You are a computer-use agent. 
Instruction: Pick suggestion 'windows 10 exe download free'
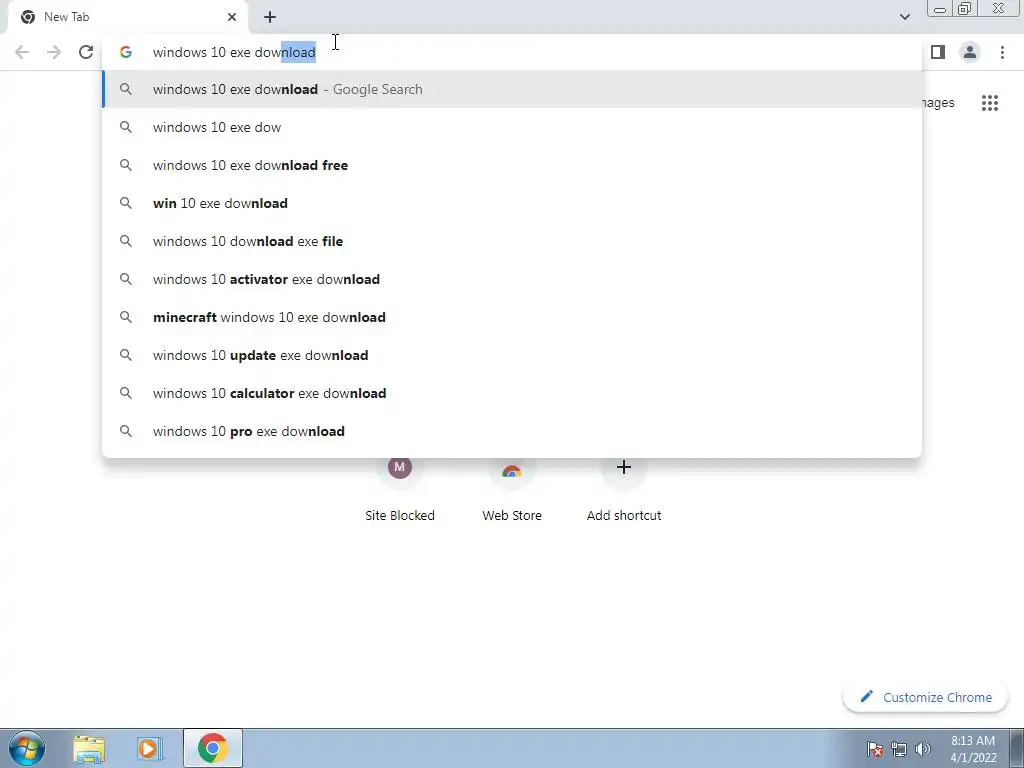(512, 165)
